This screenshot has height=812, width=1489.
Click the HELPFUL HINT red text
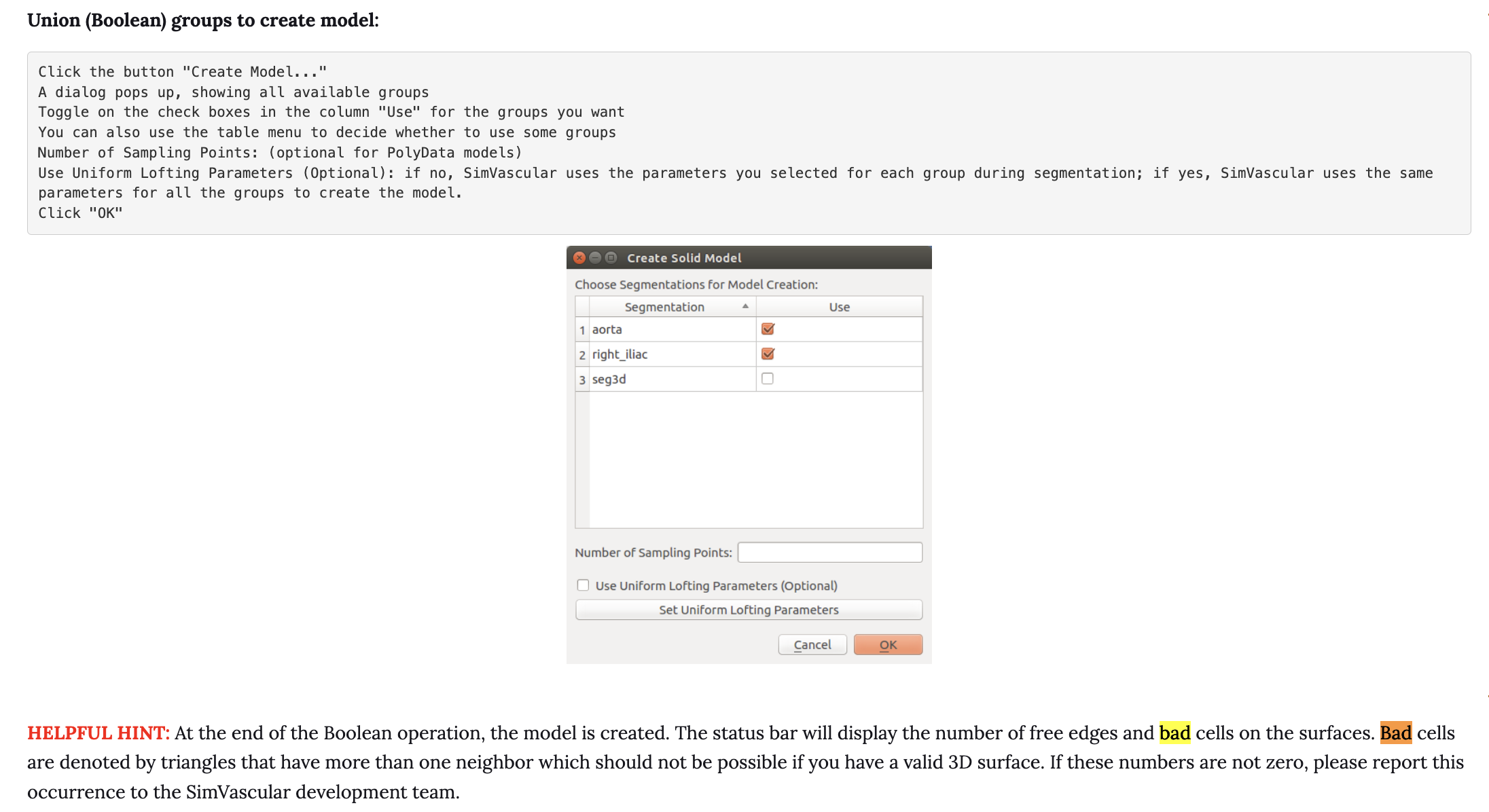tap(98, 733)
